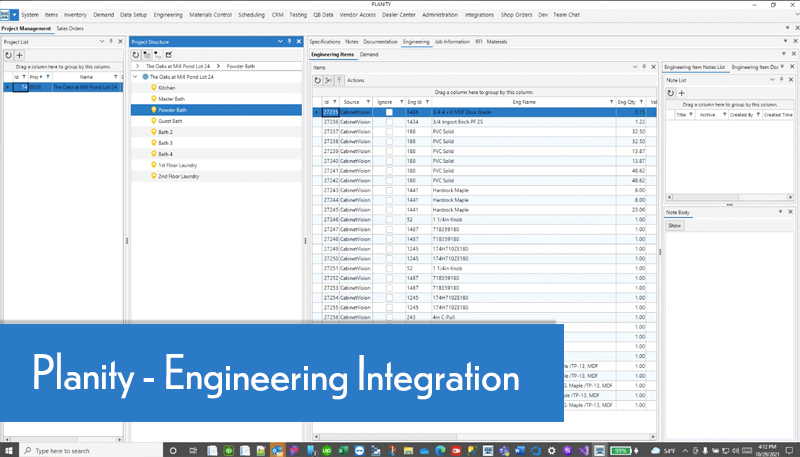Click the second icon in the Items toolbar
The width and height of the screenshot is (800, 457).
[x=329, y=80]
